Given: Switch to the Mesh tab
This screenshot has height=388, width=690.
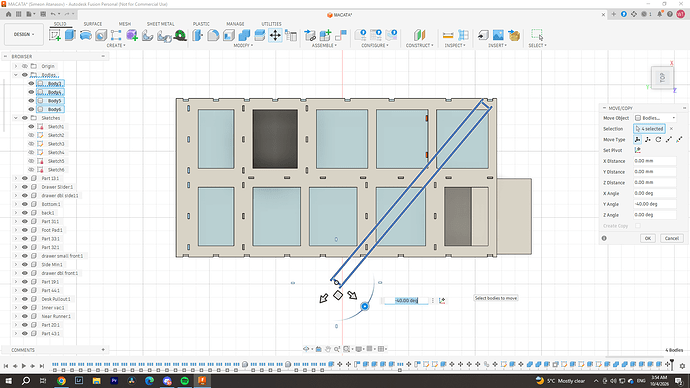Looking at the screenshot, I should (125, 24).
